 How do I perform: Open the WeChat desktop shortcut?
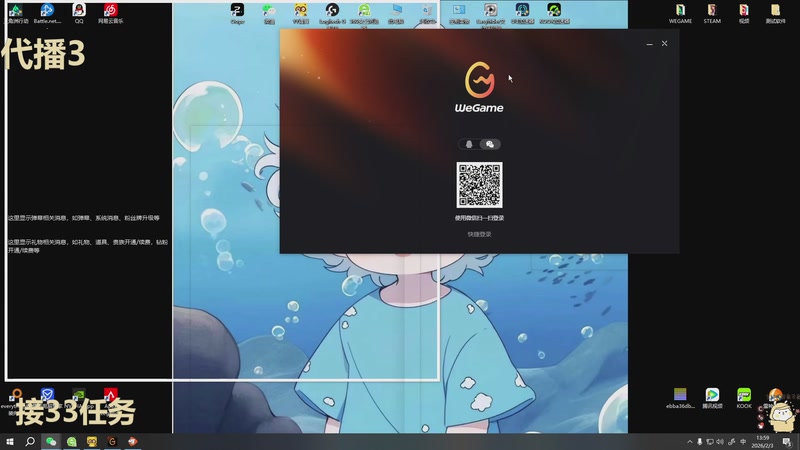click(269, 13)
